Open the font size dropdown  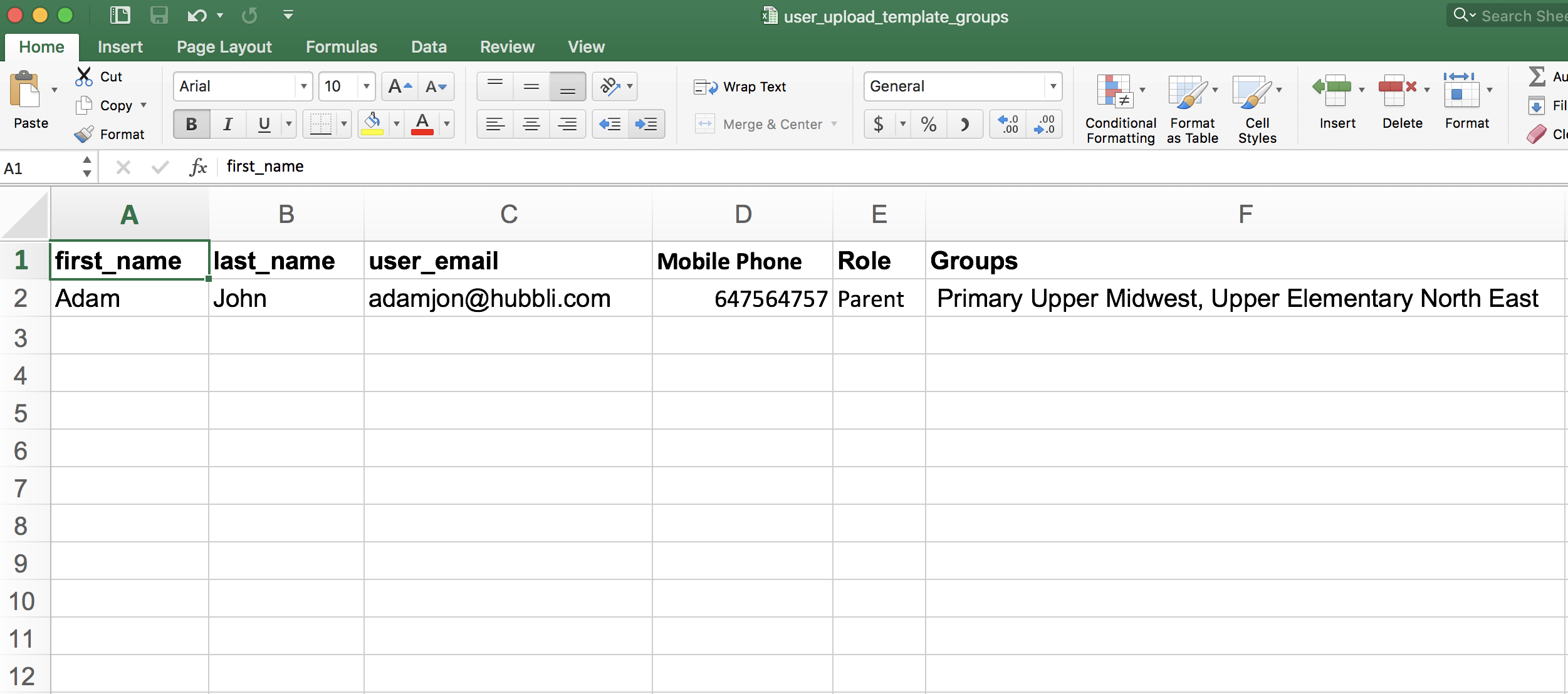367,86
